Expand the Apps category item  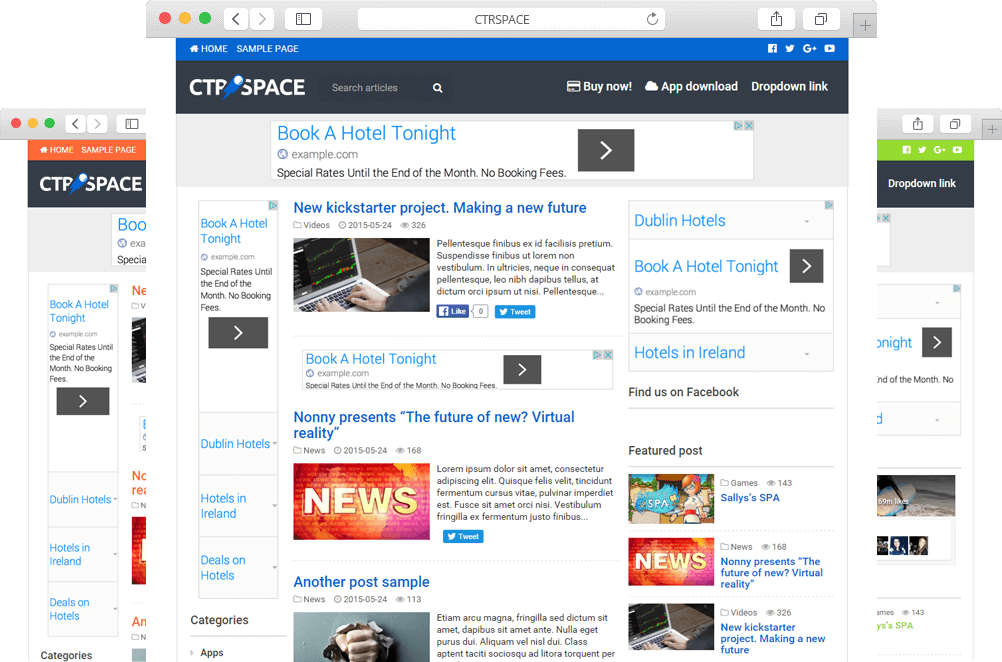212,652
